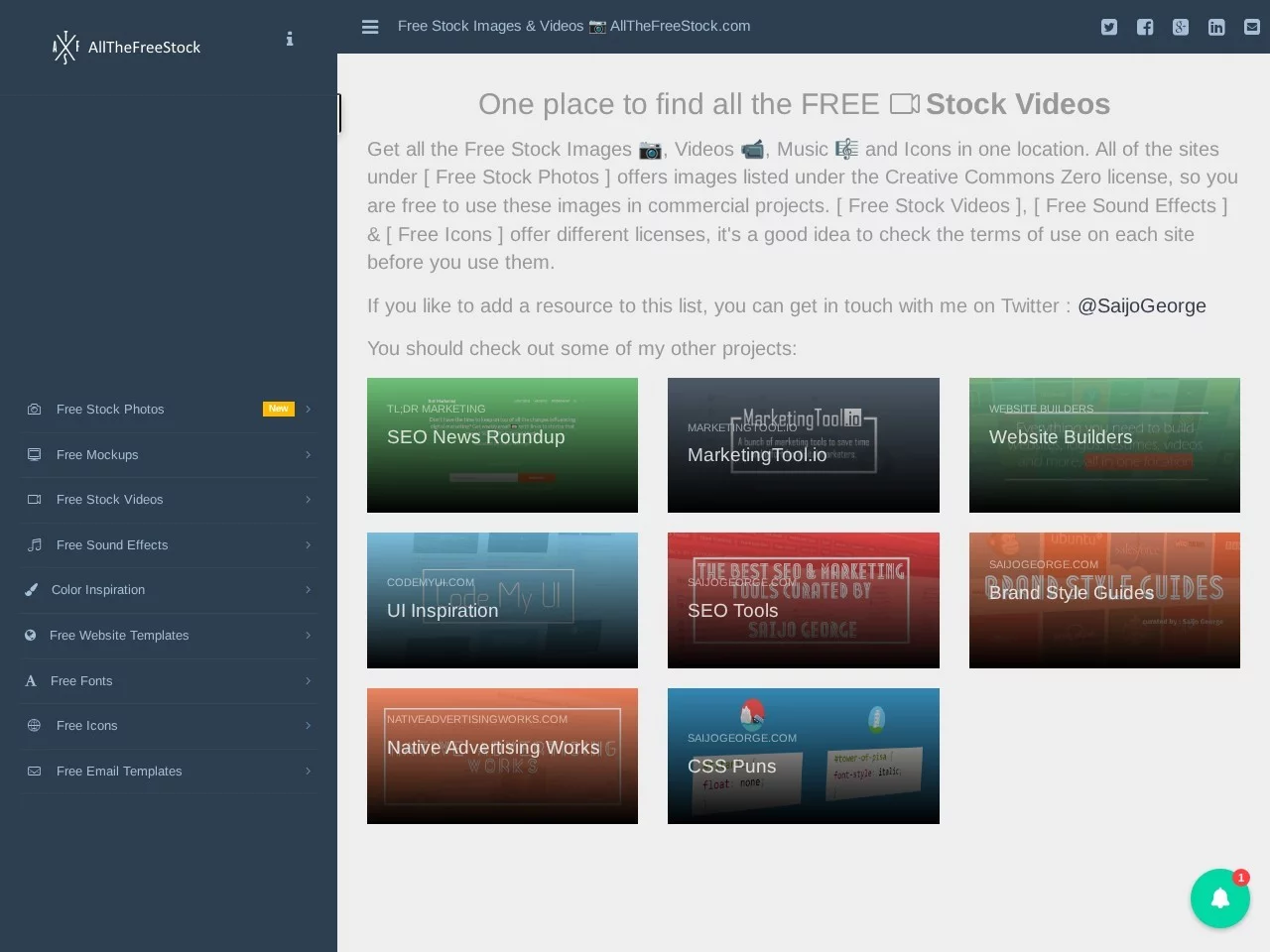Click the Facebook share icon
The width and height of the screenshot is (1270, 952).
point(1145,27)
